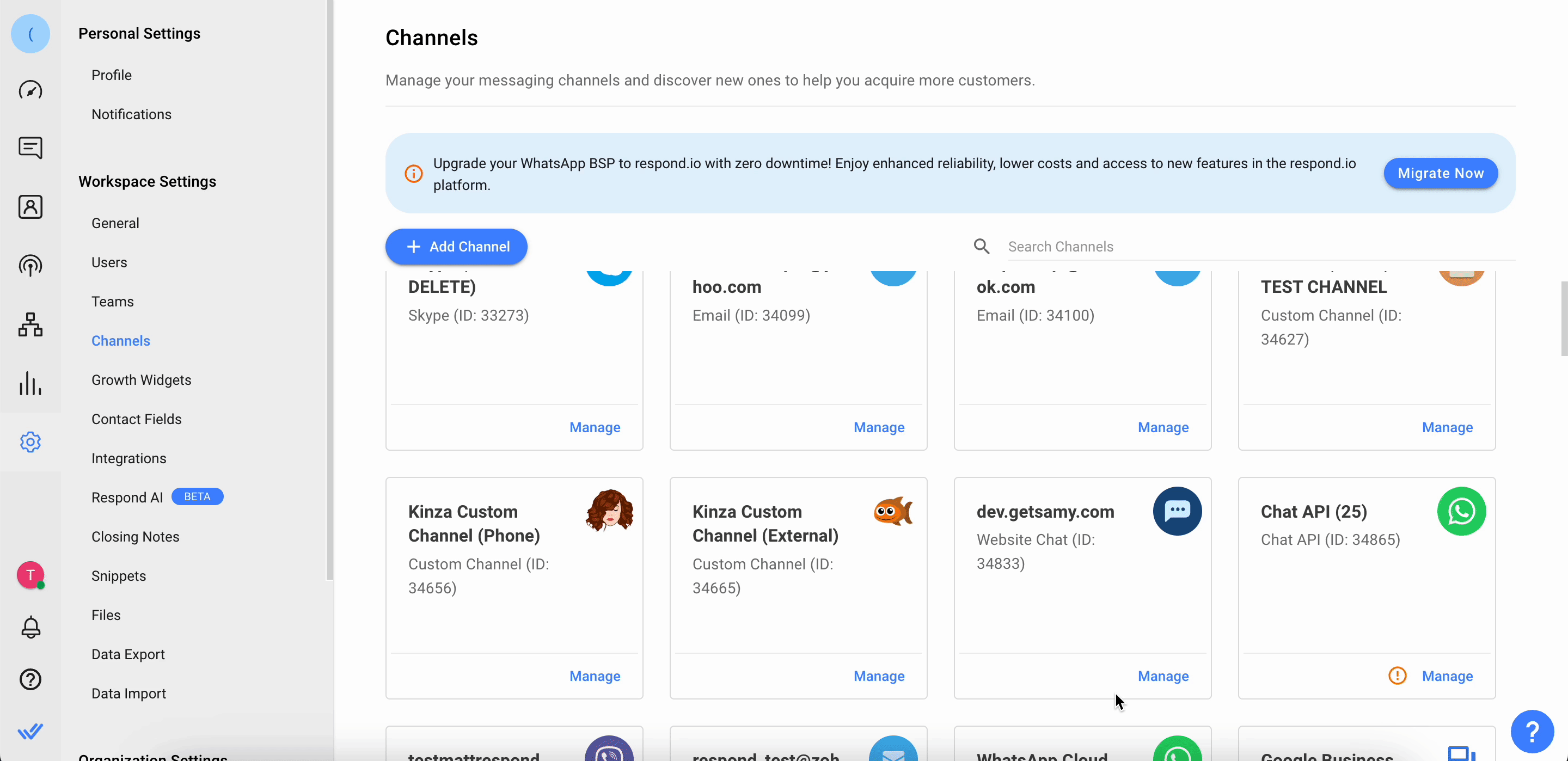This screenshot has height=761, width=1568.
Task: Open the Integrations settings page
Action: coord(128,458)
